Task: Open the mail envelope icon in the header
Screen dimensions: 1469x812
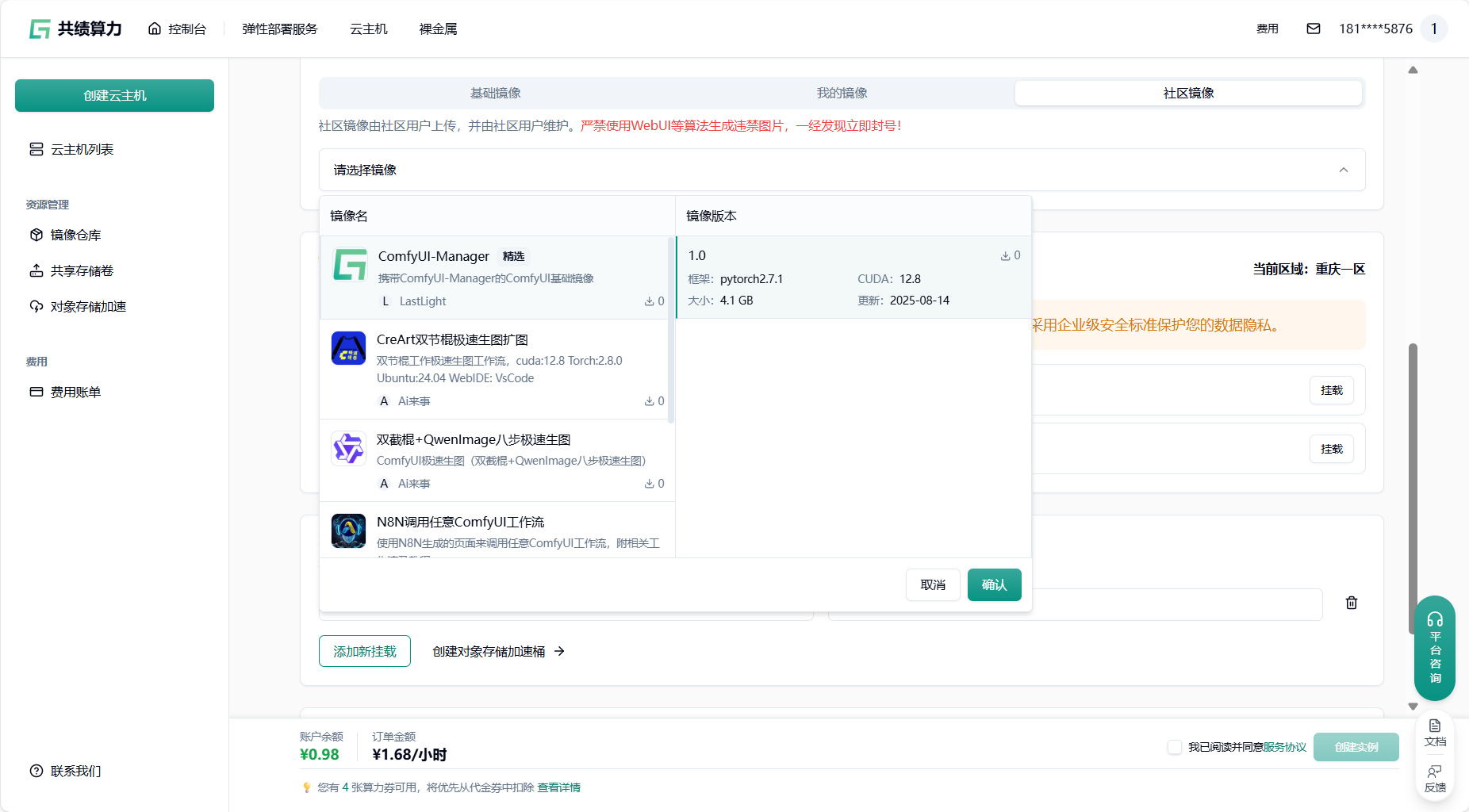Action: (x=1314, y=29)
